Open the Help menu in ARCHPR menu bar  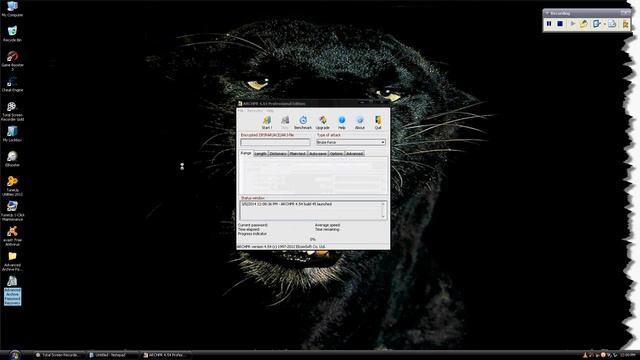[270, 110]
